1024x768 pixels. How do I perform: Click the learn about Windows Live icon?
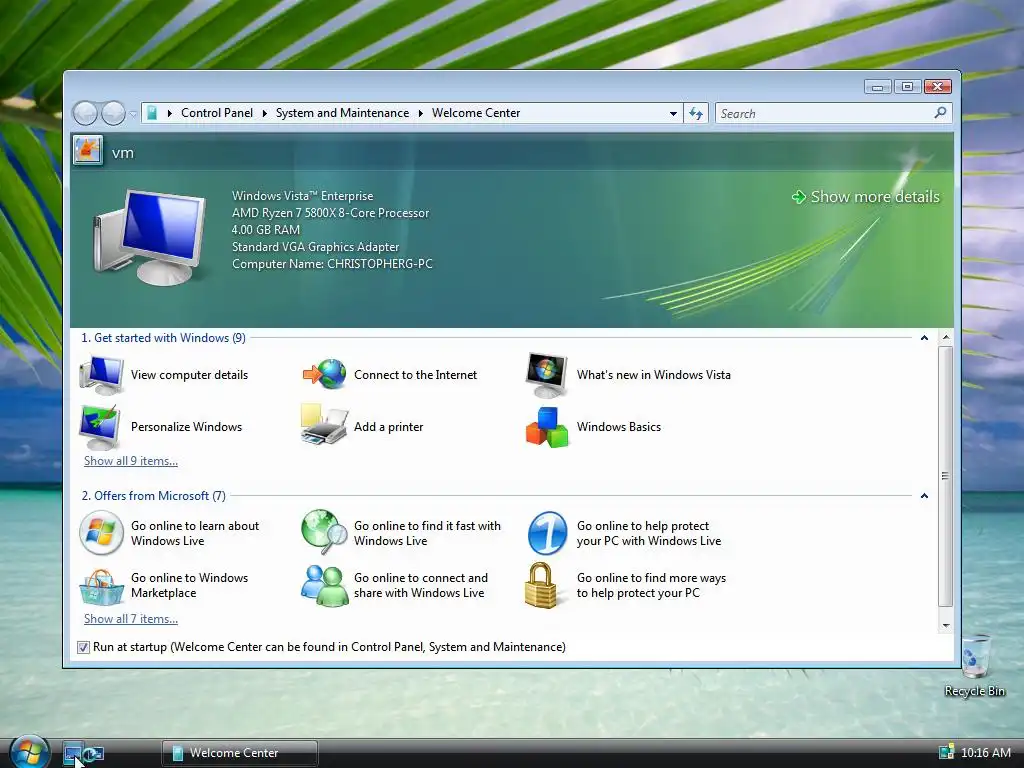tap(101, 533)
